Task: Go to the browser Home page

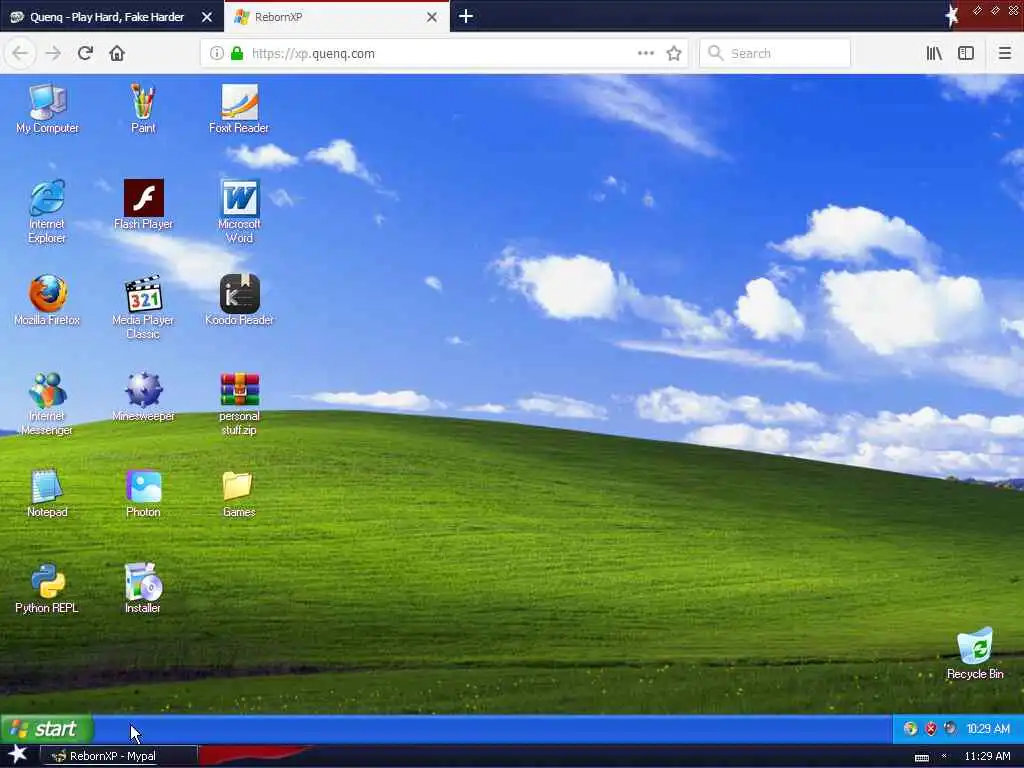Action: point(117,54)
